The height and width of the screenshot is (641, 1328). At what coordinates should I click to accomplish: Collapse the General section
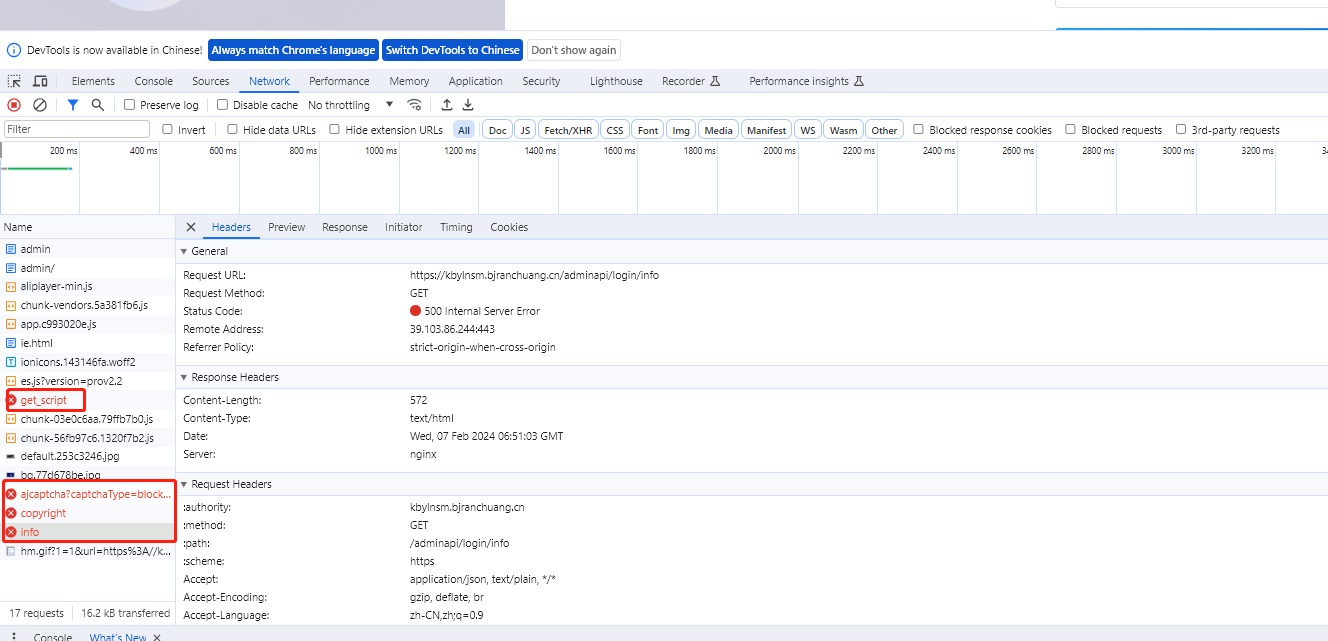185,251
